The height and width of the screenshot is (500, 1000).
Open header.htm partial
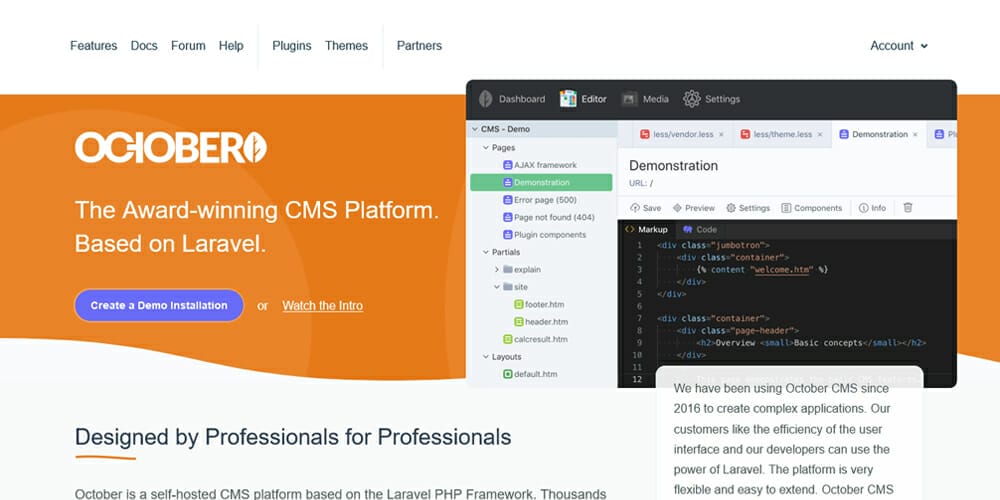point(546,321)
